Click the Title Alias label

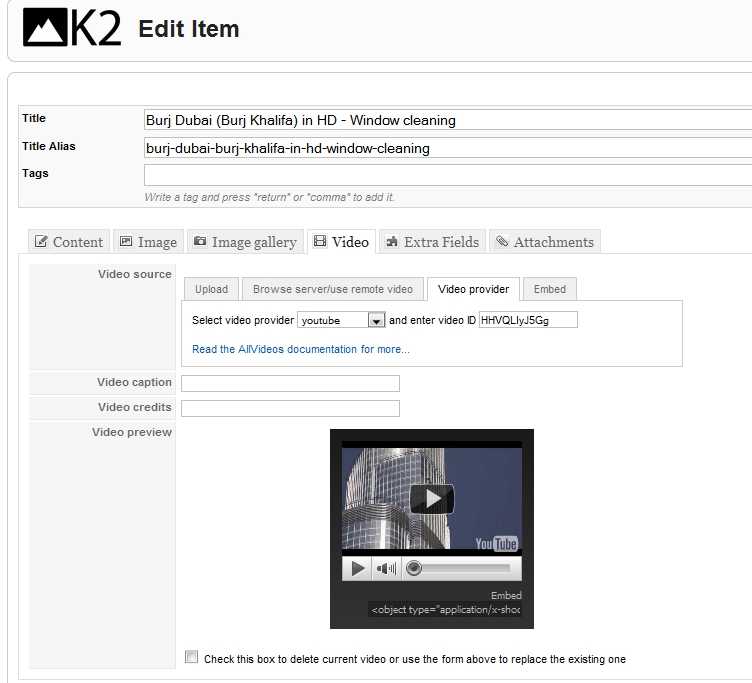coord(49,146)
